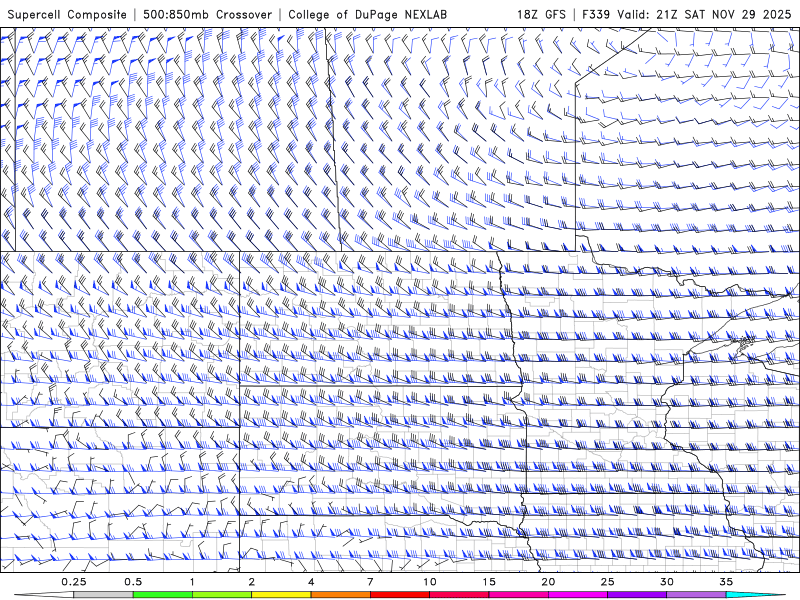Screen dimensions: 800x600
Task: Click the '7' legend value
Action: [370, 582]
